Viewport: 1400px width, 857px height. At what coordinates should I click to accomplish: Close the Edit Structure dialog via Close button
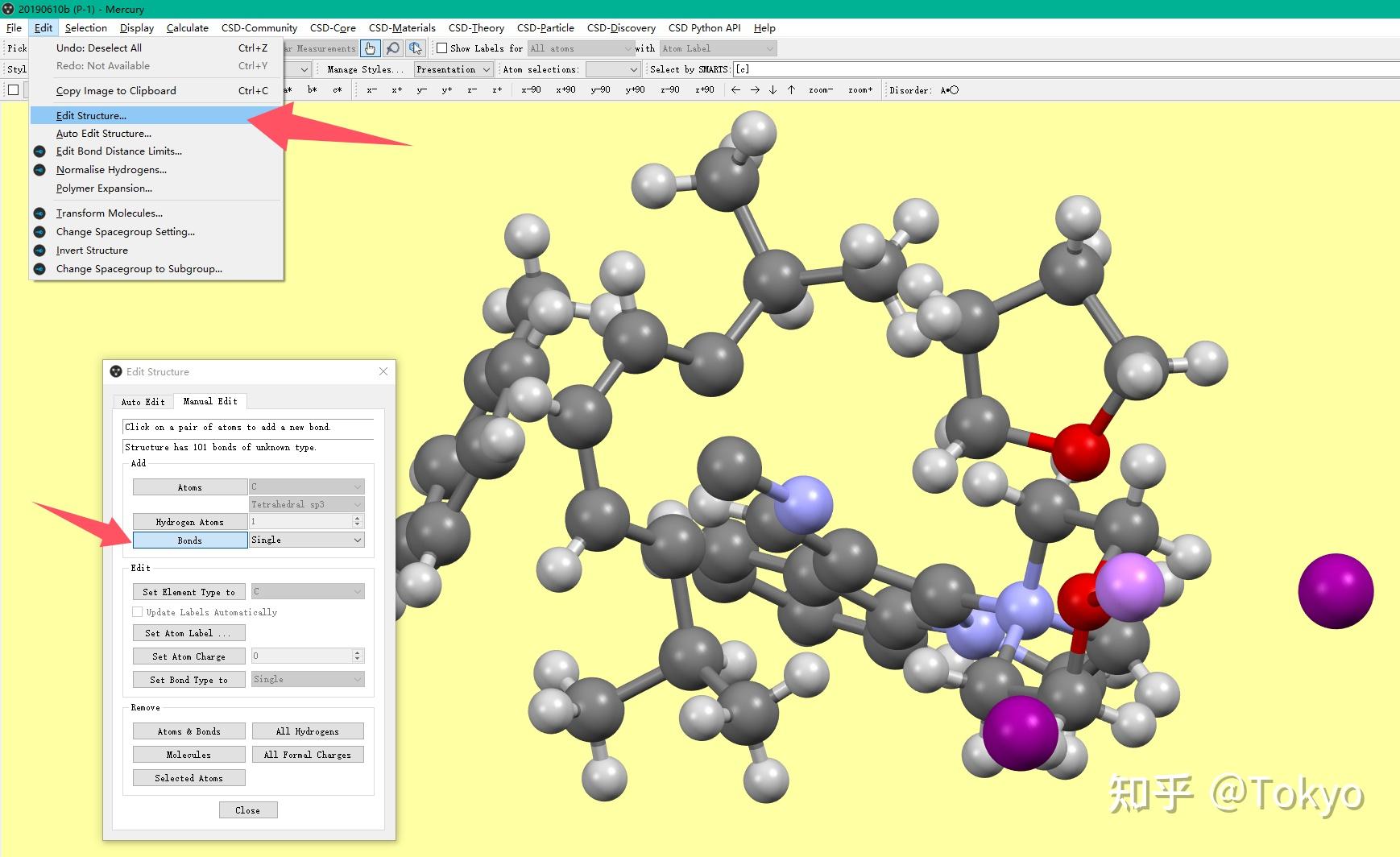(x=248, y=810)
